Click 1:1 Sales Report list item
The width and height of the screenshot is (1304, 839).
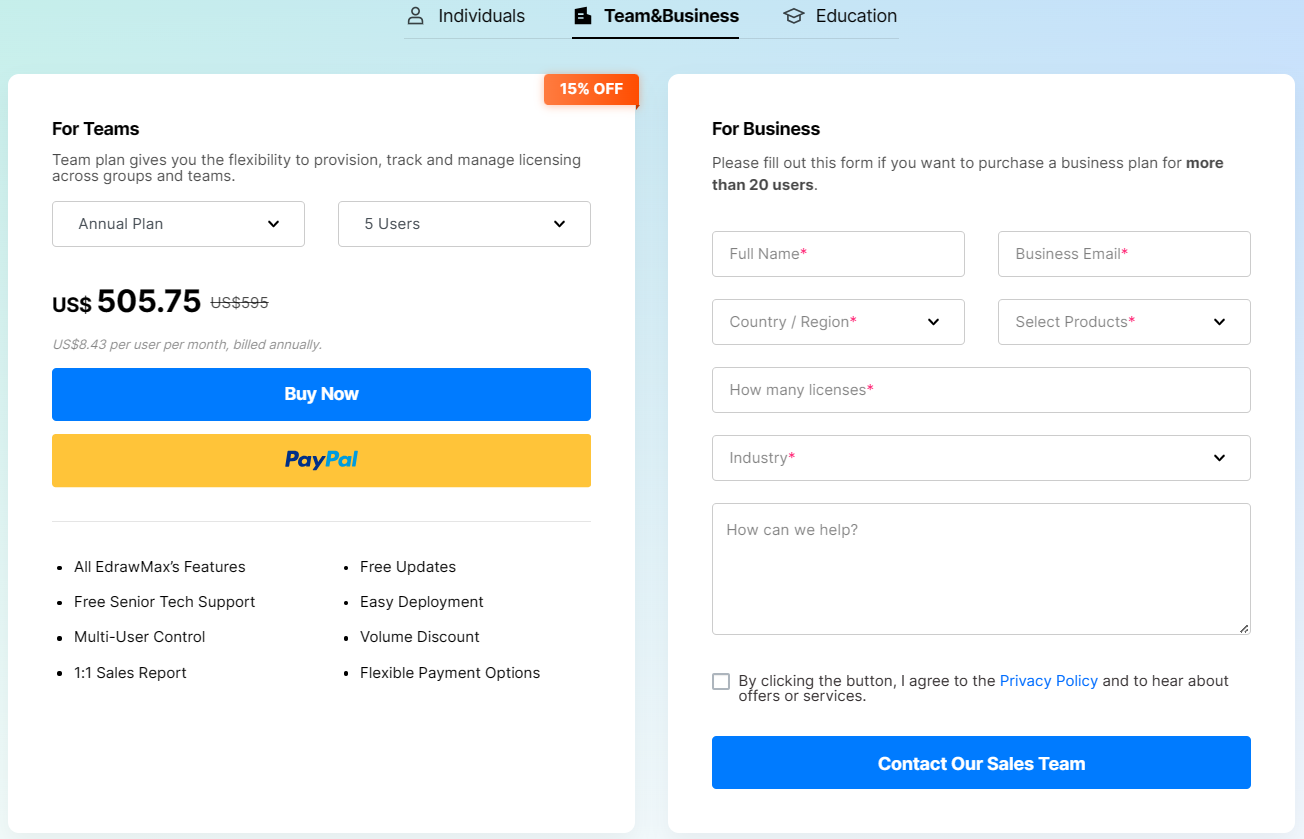[x=130, y=673]
